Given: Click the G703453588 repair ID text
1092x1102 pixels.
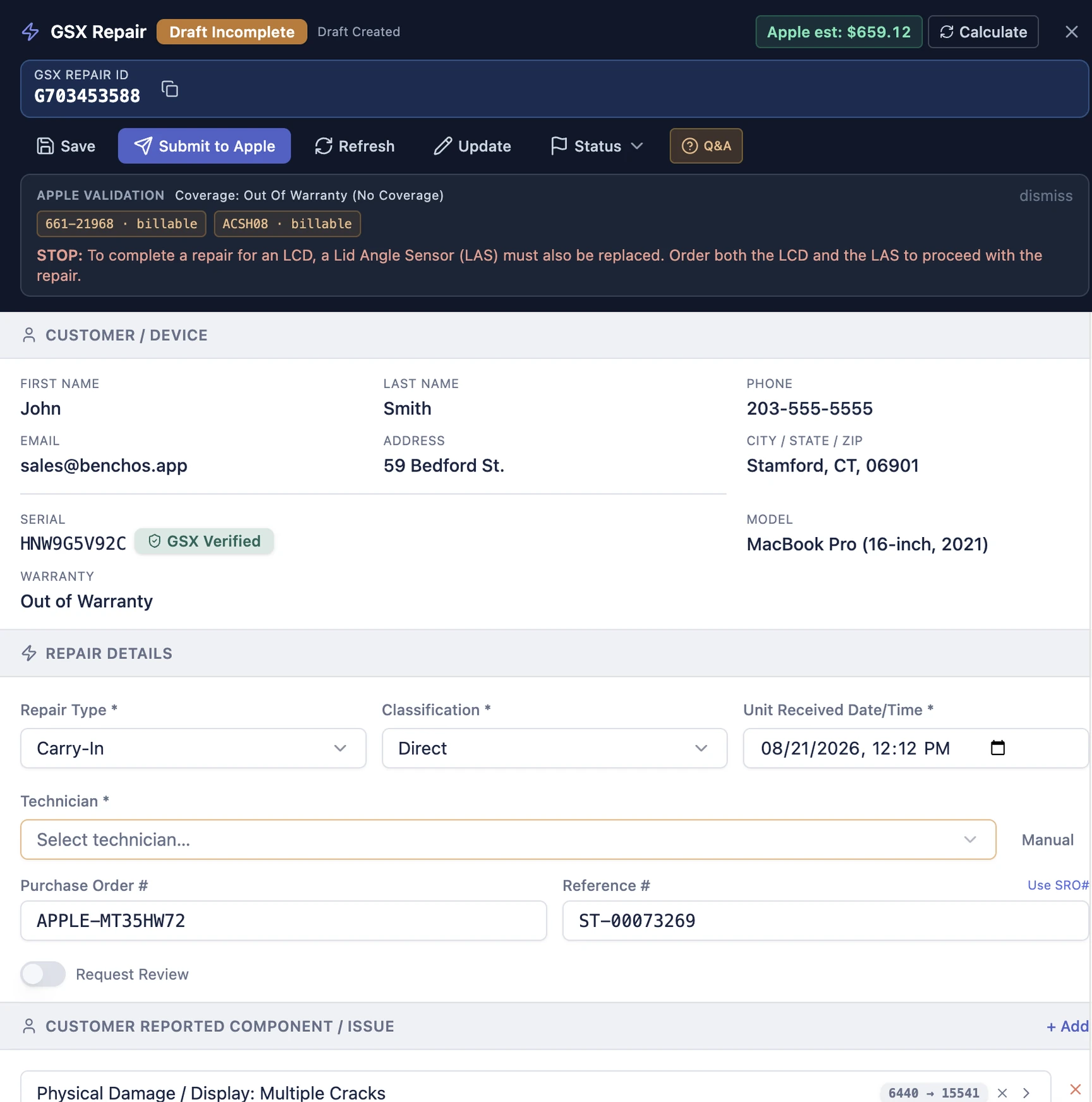Looking at the screenshot, I should (87, 96).
